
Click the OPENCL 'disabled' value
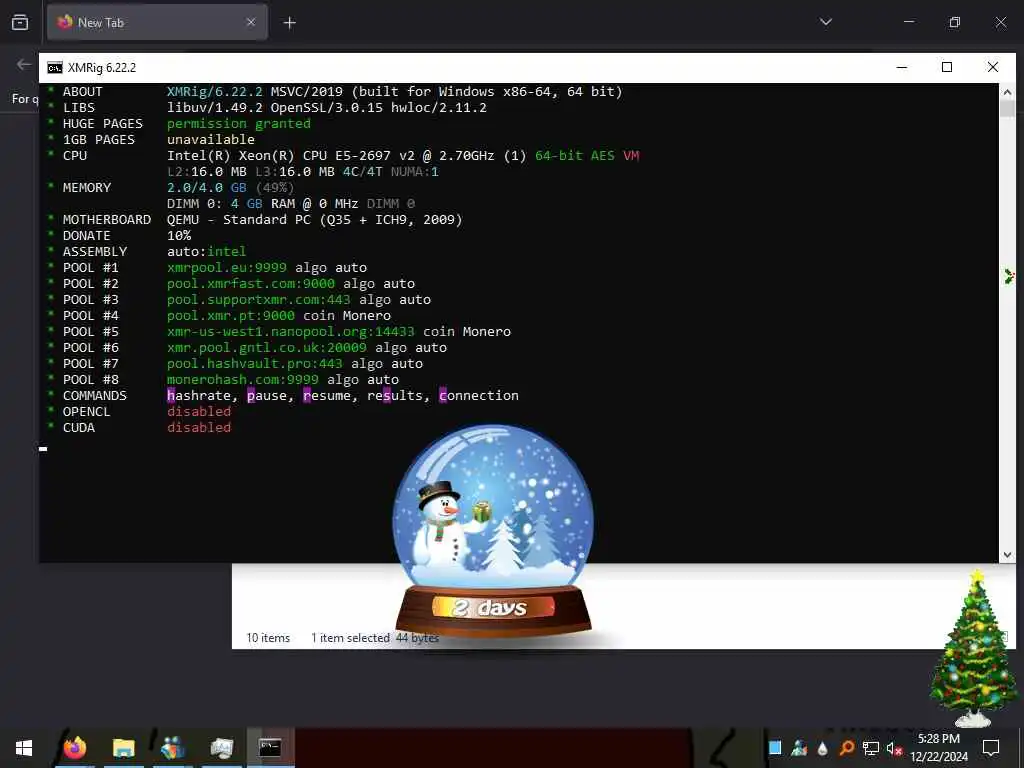(x=199, y=411)
